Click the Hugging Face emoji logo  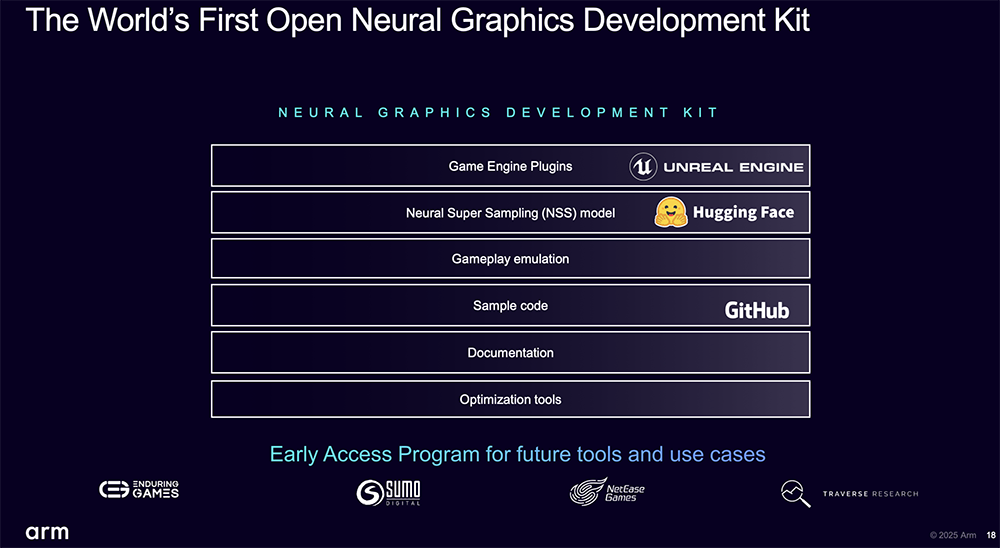tap(671, 212)
